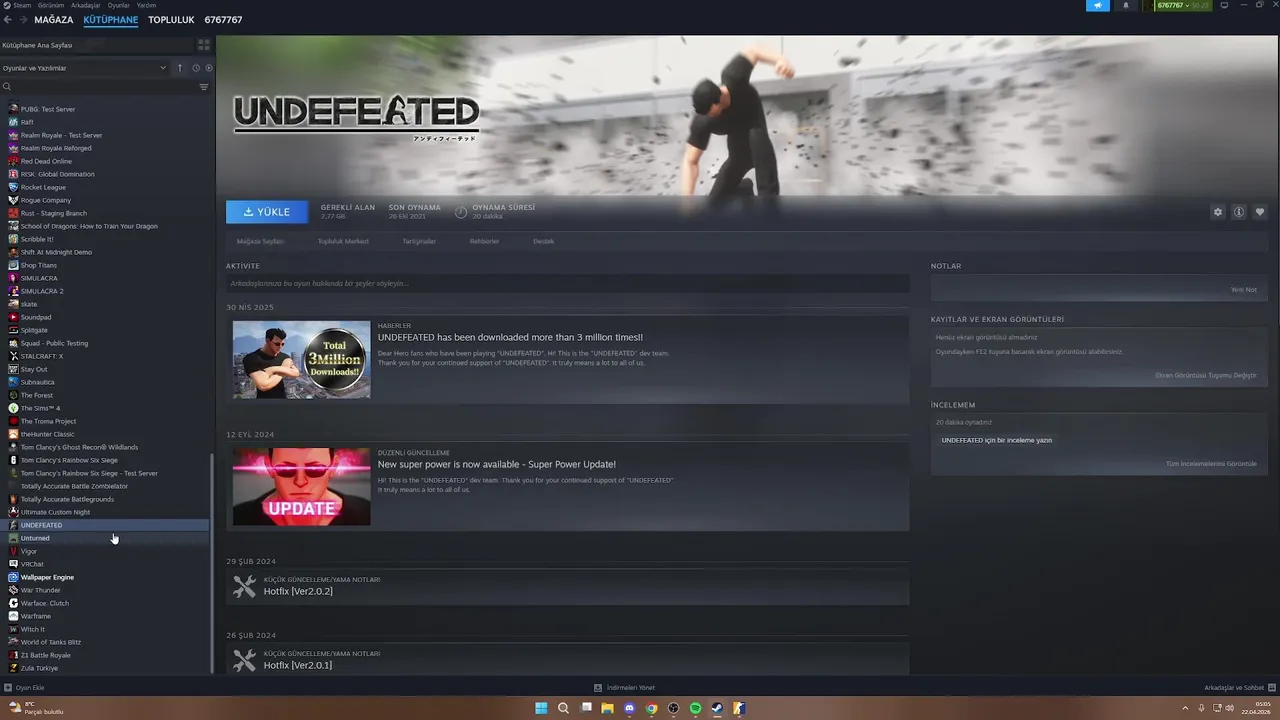Open the Super Power UPDATE thumbnail
Image resolution: width=1280 pixels, height=720 pixels.
tap(301, 486)
